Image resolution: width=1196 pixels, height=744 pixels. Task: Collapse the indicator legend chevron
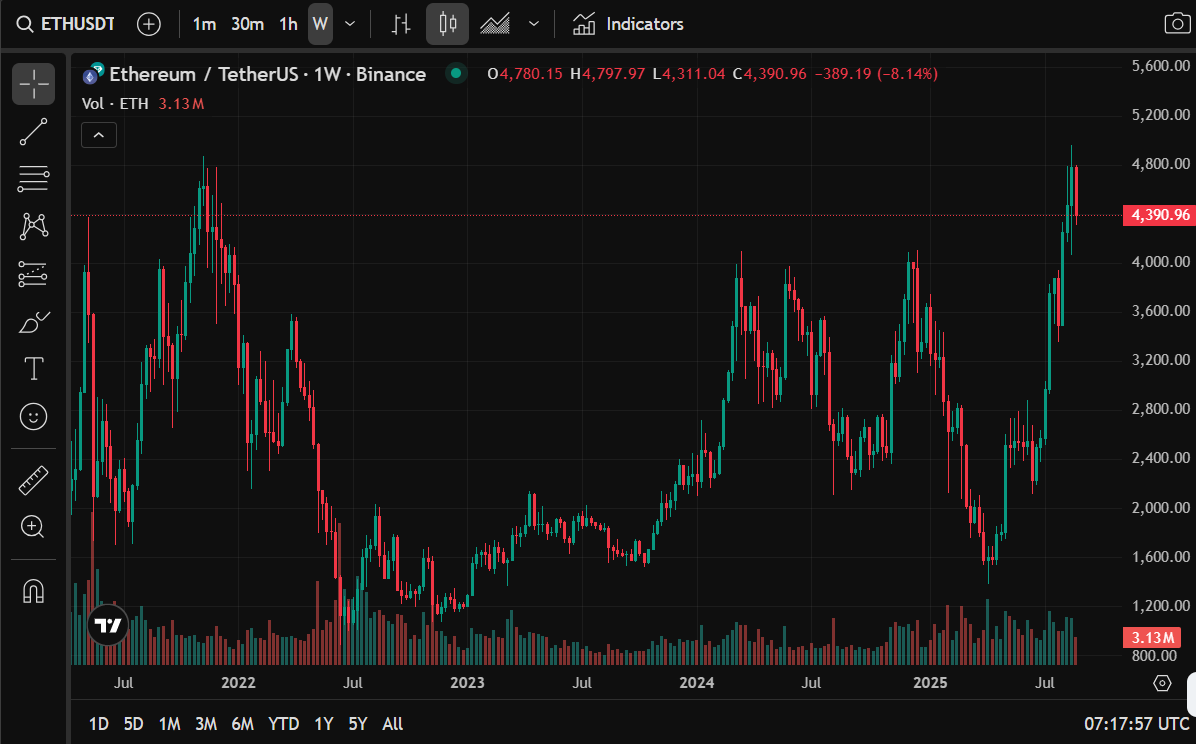(99, 135)
